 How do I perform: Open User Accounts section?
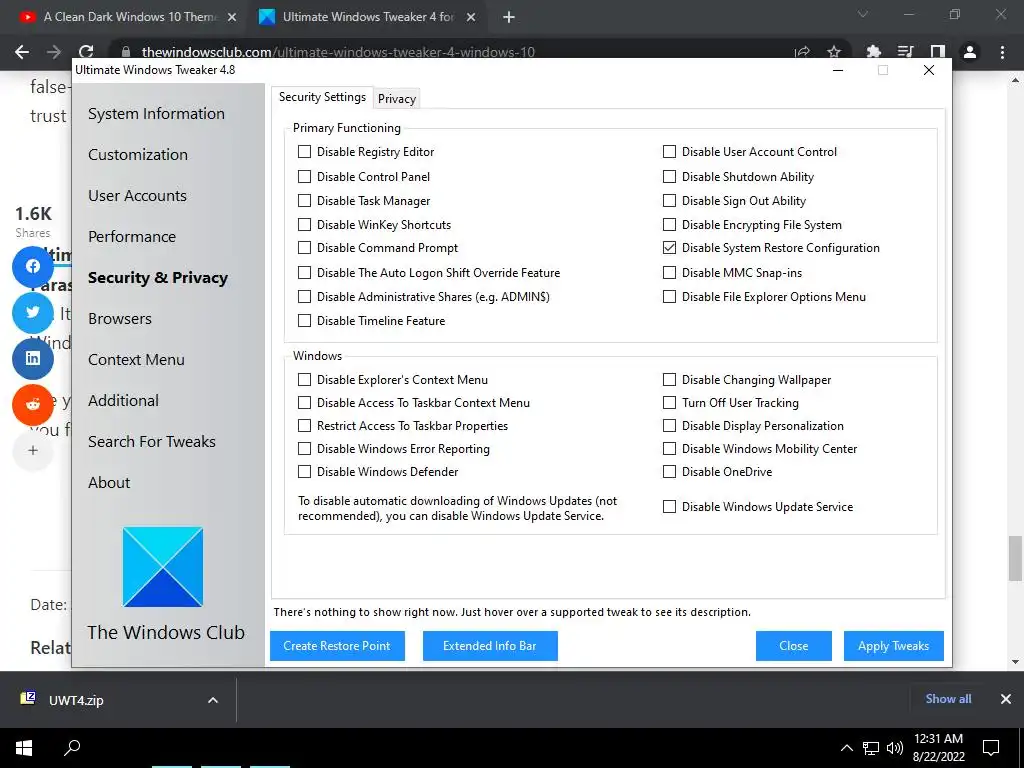pos(137,196)
